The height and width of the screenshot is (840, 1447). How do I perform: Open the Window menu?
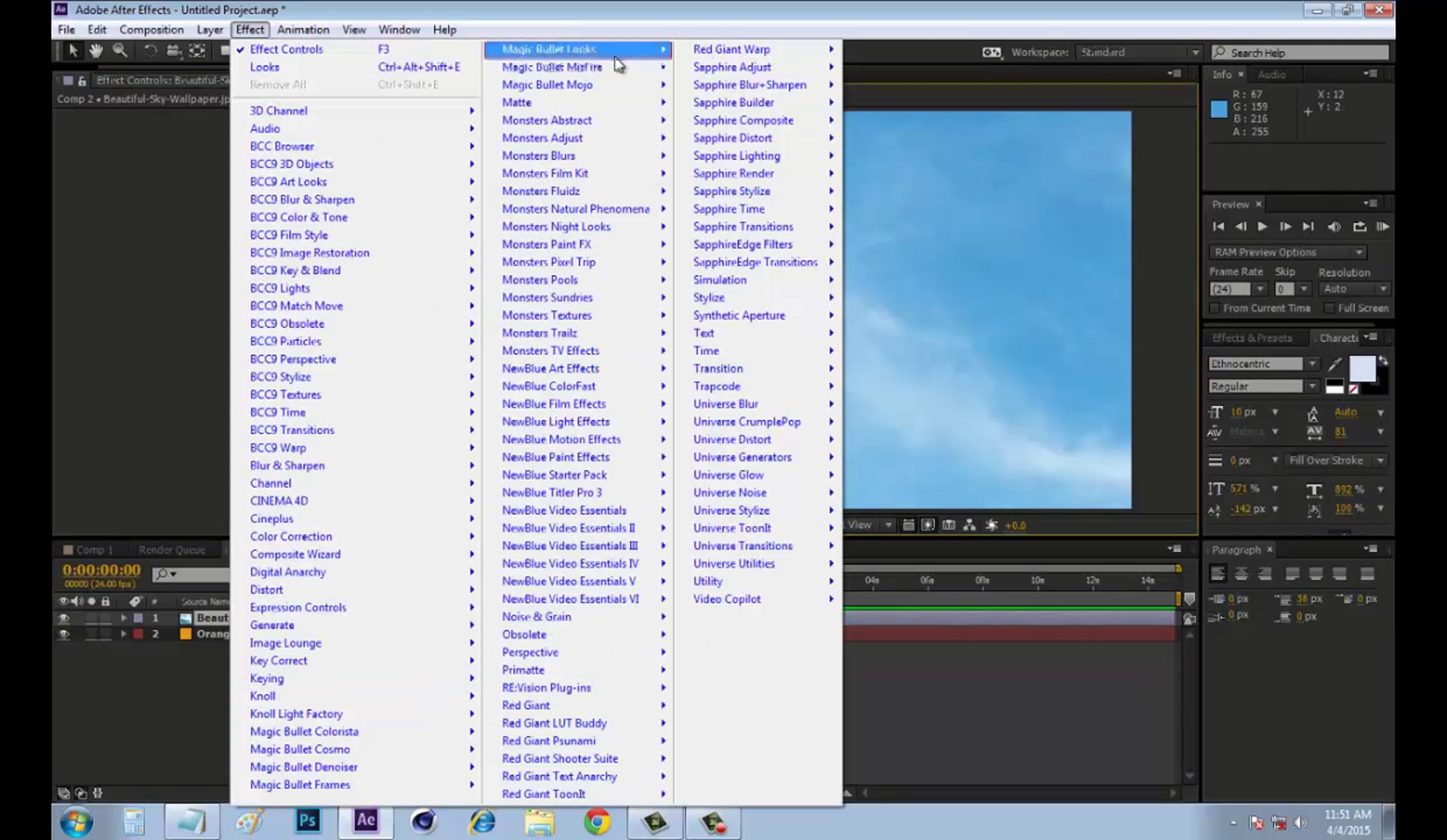399,30
